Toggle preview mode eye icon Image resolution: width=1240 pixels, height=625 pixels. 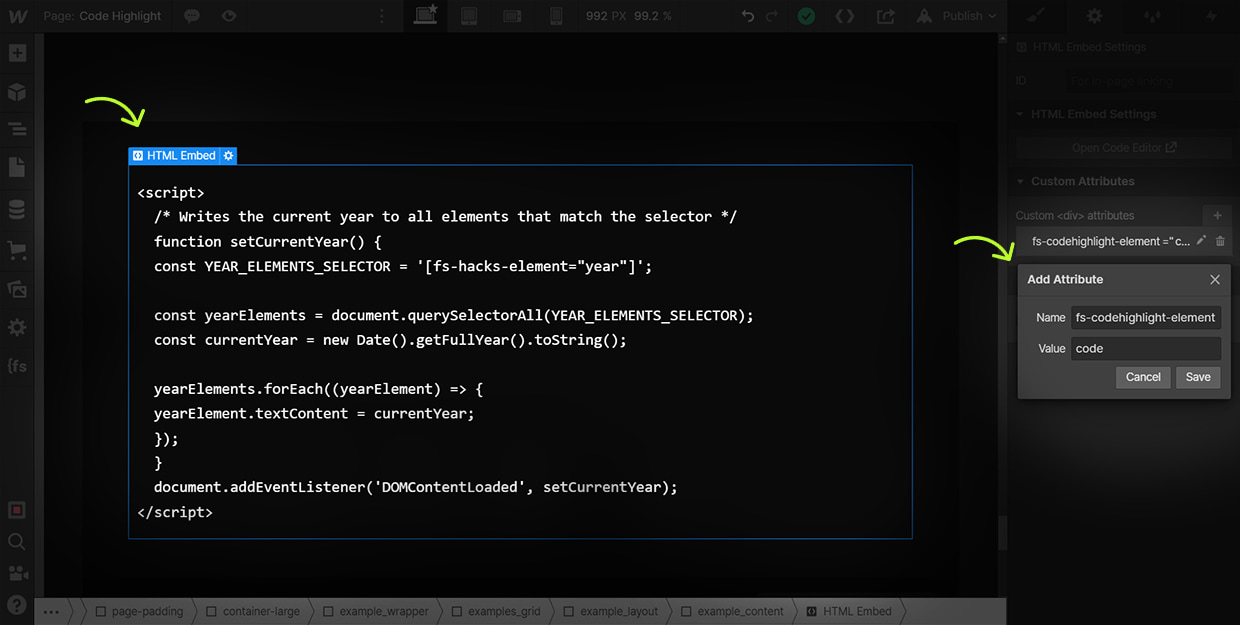tap(229, 16)
